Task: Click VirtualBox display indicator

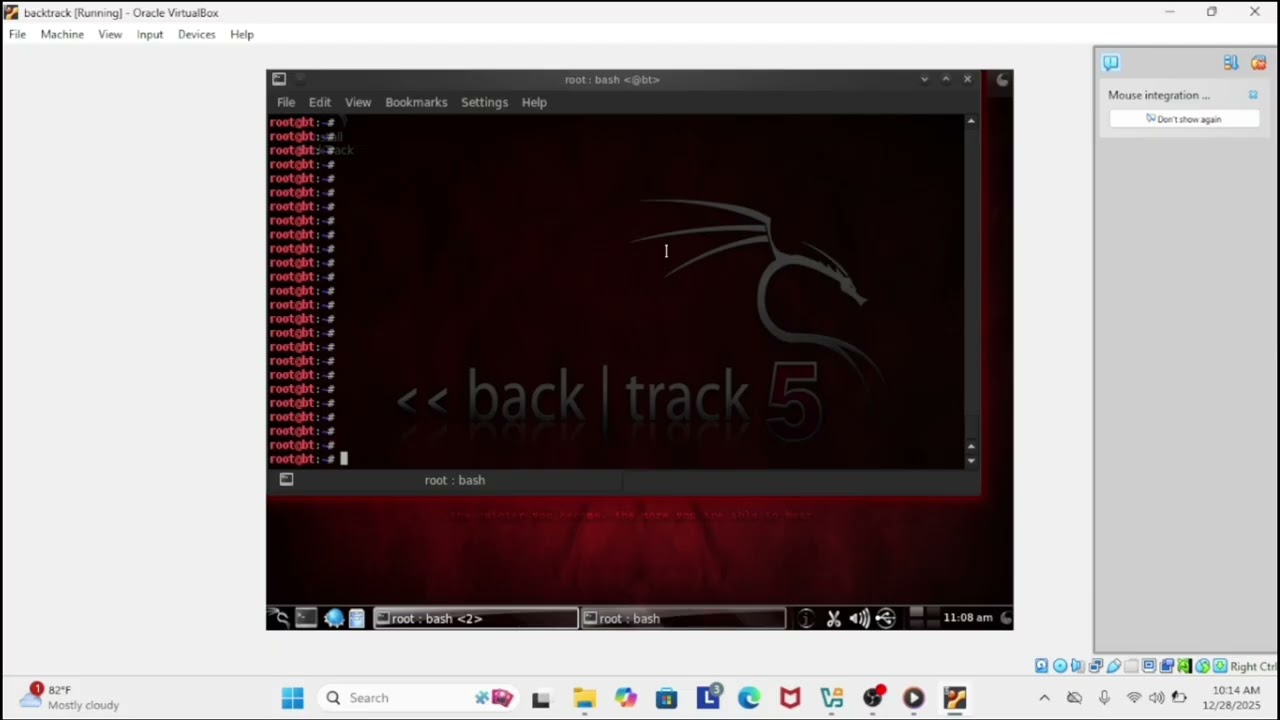Action: point(1149,666)
